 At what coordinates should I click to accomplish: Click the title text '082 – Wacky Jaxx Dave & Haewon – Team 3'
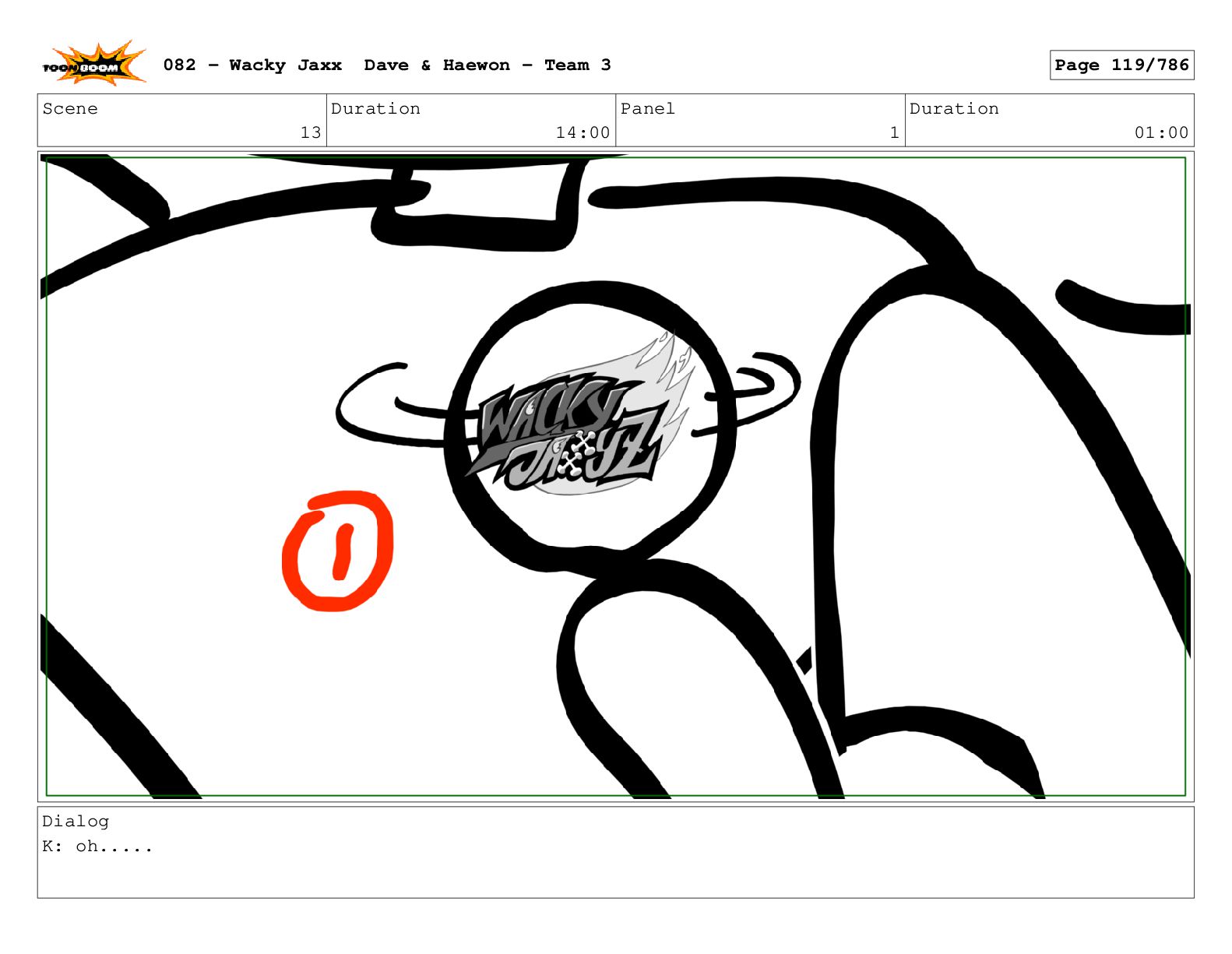(x=387, y=65)
